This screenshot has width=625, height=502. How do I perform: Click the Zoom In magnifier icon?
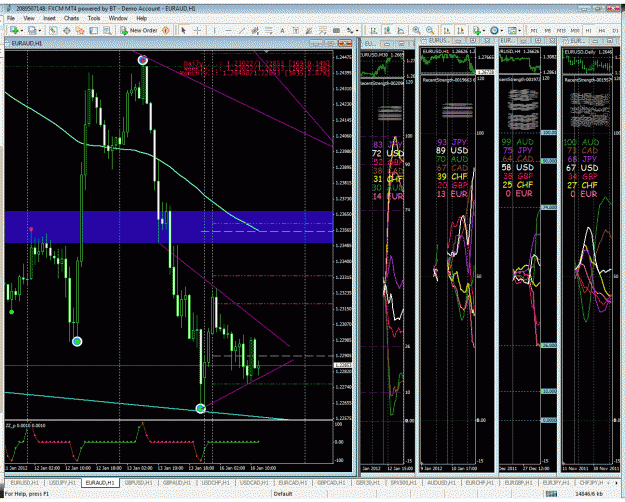click(417, 30)
